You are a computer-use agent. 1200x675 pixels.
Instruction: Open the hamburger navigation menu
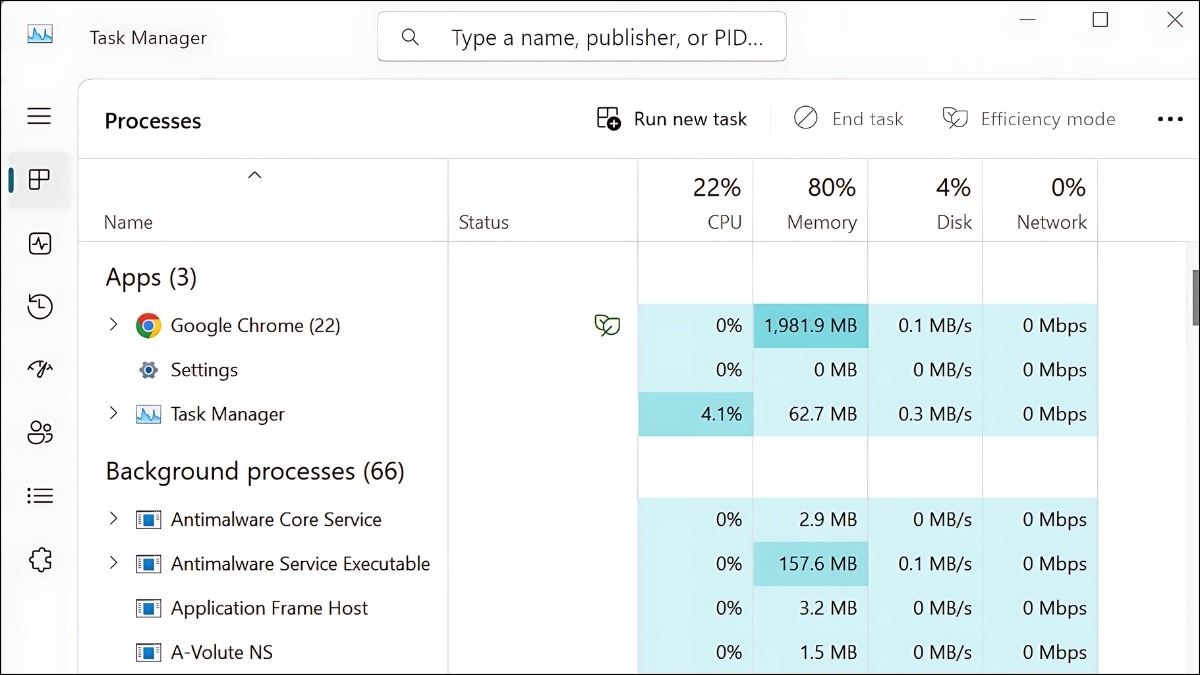point(39,116)
